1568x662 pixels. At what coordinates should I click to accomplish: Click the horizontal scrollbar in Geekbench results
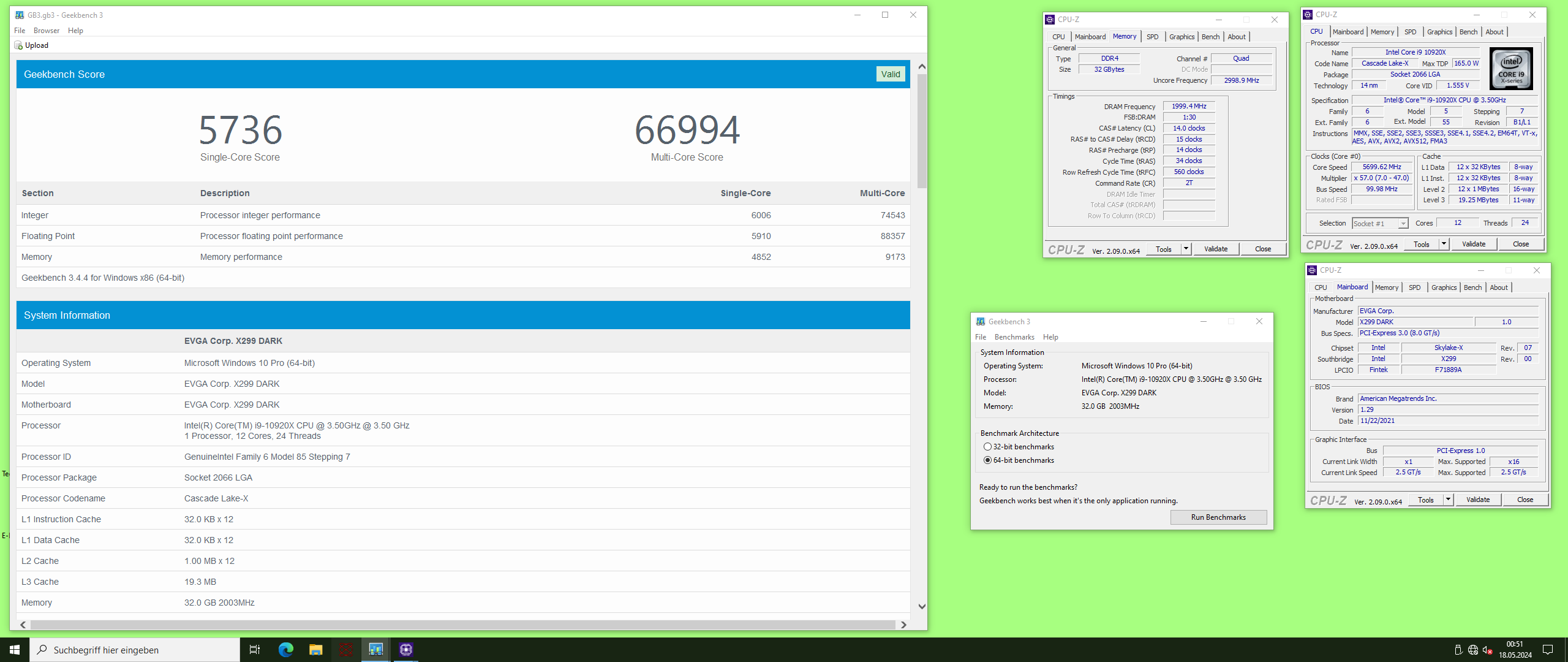(x=463, y=625)
